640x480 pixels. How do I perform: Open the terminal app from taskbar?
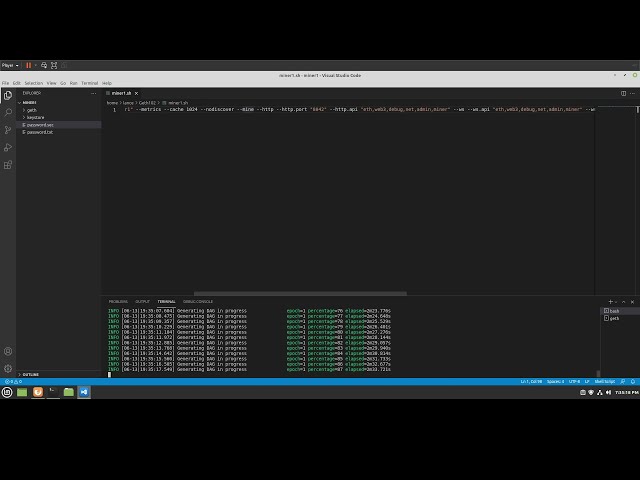click(x=53, y=392)
